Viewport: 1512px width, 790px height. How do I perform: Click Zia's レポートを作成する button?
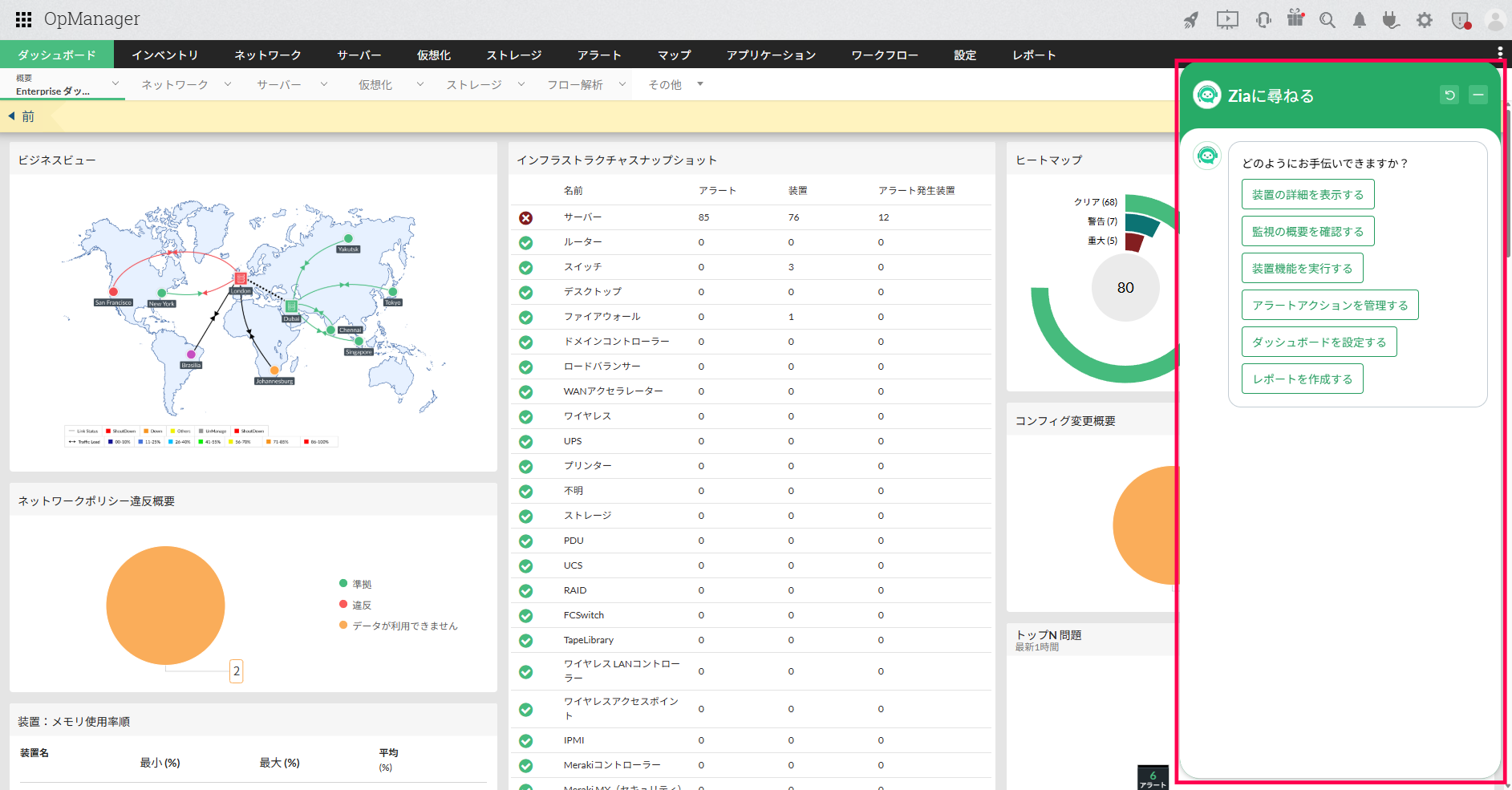click(x=1302, y=379)
